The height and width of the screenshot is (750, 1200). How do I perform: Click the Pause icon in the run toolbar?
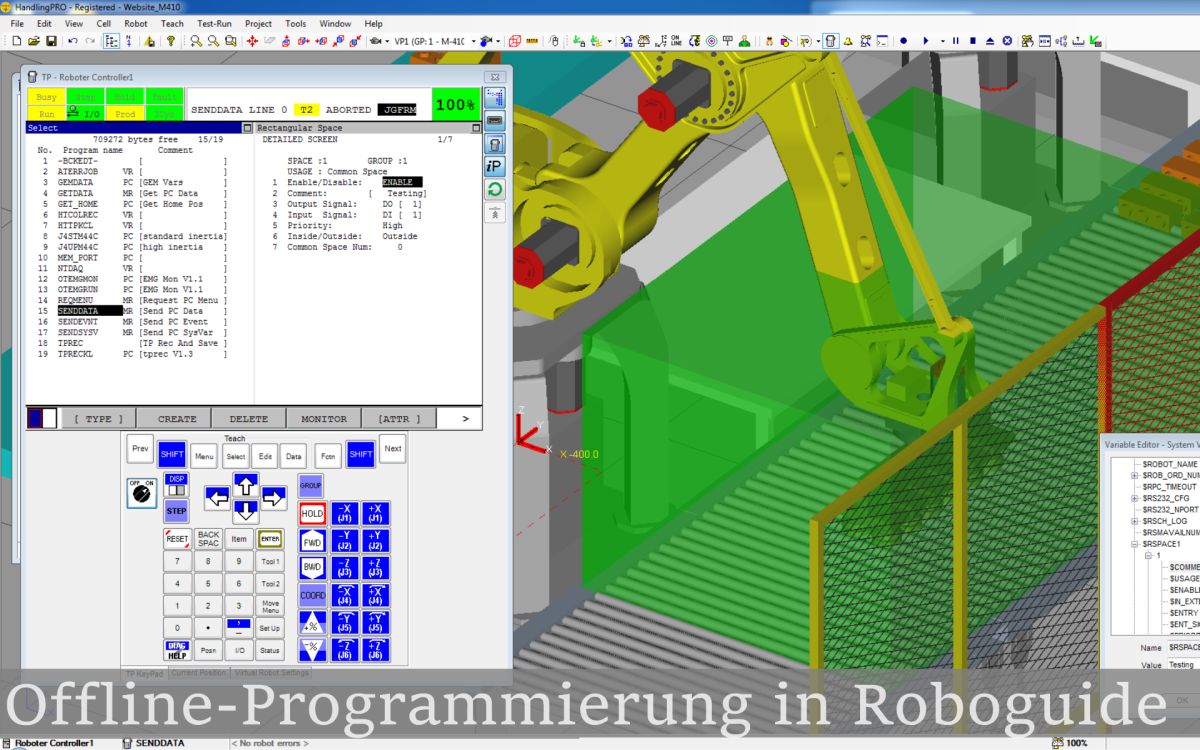click(956, 41)
